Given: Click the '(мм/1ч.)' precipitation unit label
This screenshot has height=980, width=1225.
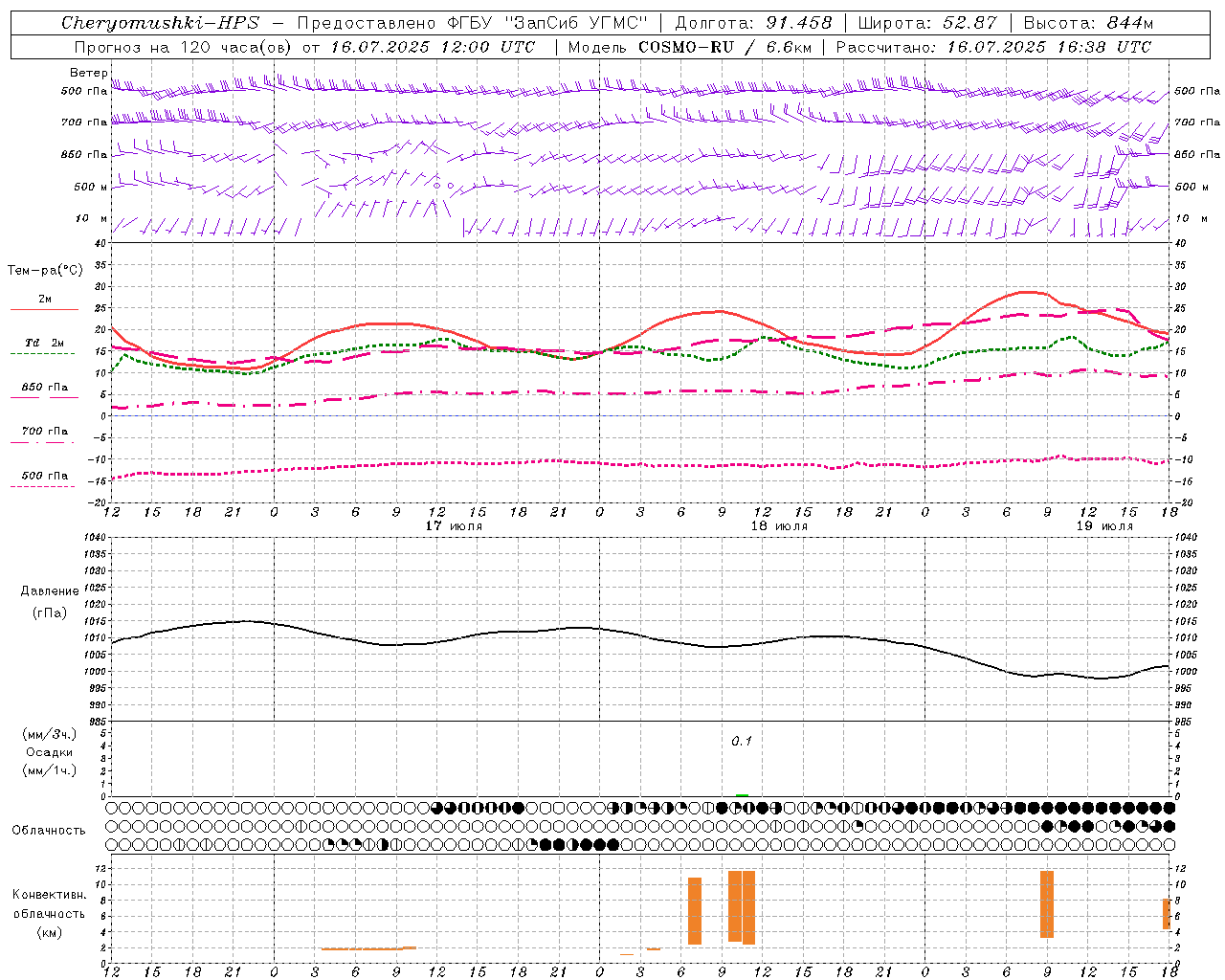Looking at the screenshot, I should 50,770.
